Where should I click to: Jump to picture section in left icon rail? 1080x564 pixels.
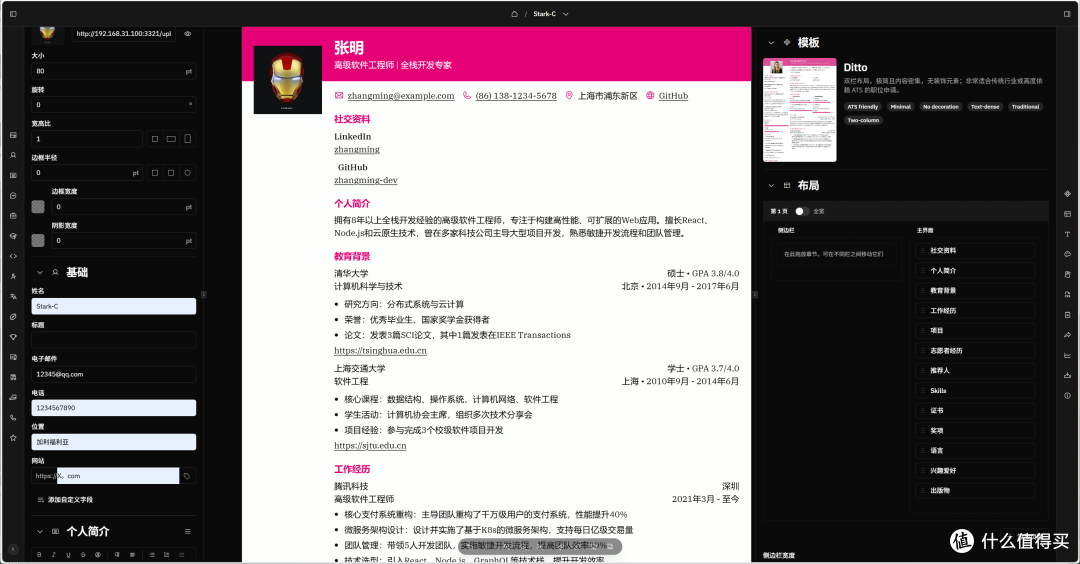coord(13,135)
